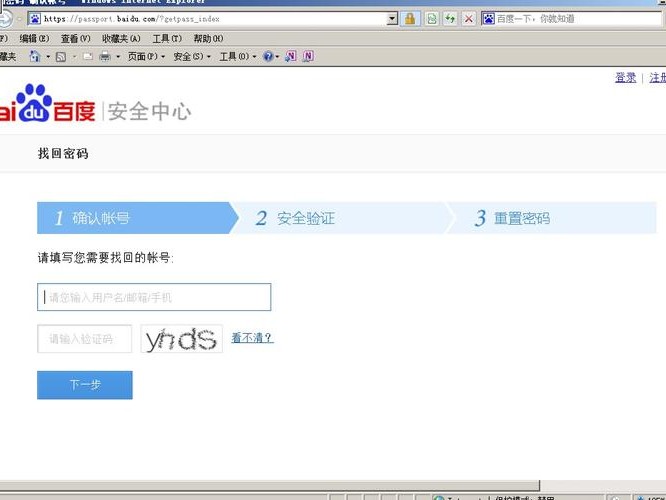Click the 下一步 button

coord(85,385)
